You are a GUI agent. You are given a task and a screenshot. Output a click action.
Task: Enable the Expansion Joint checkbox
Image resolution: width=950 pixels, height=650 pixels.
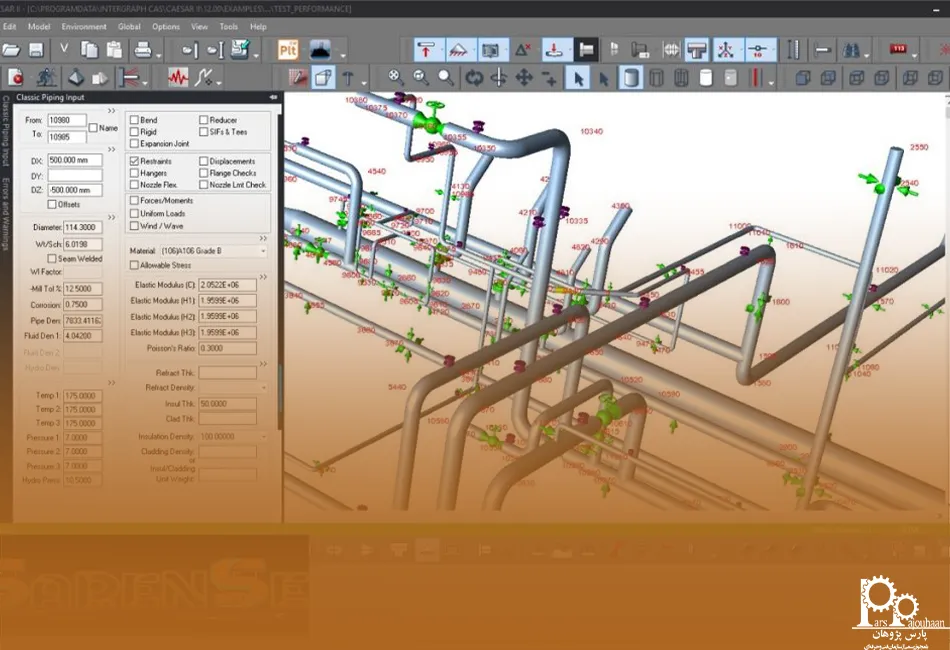(x=135, y=144)
